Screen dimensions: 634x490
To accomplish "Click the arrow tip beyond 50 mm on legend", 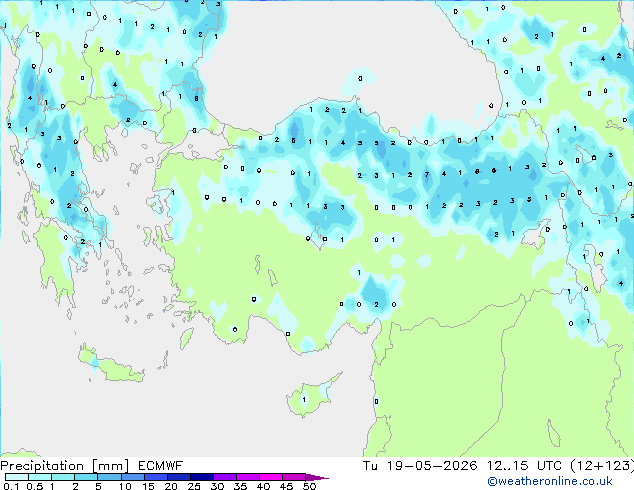I will click(x=317, y=477).
